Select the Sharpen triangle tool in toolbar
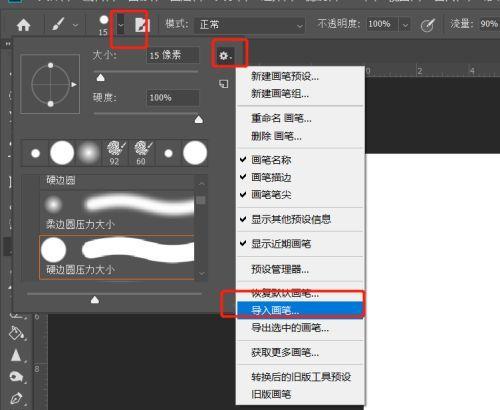 (x=16, y=355)
